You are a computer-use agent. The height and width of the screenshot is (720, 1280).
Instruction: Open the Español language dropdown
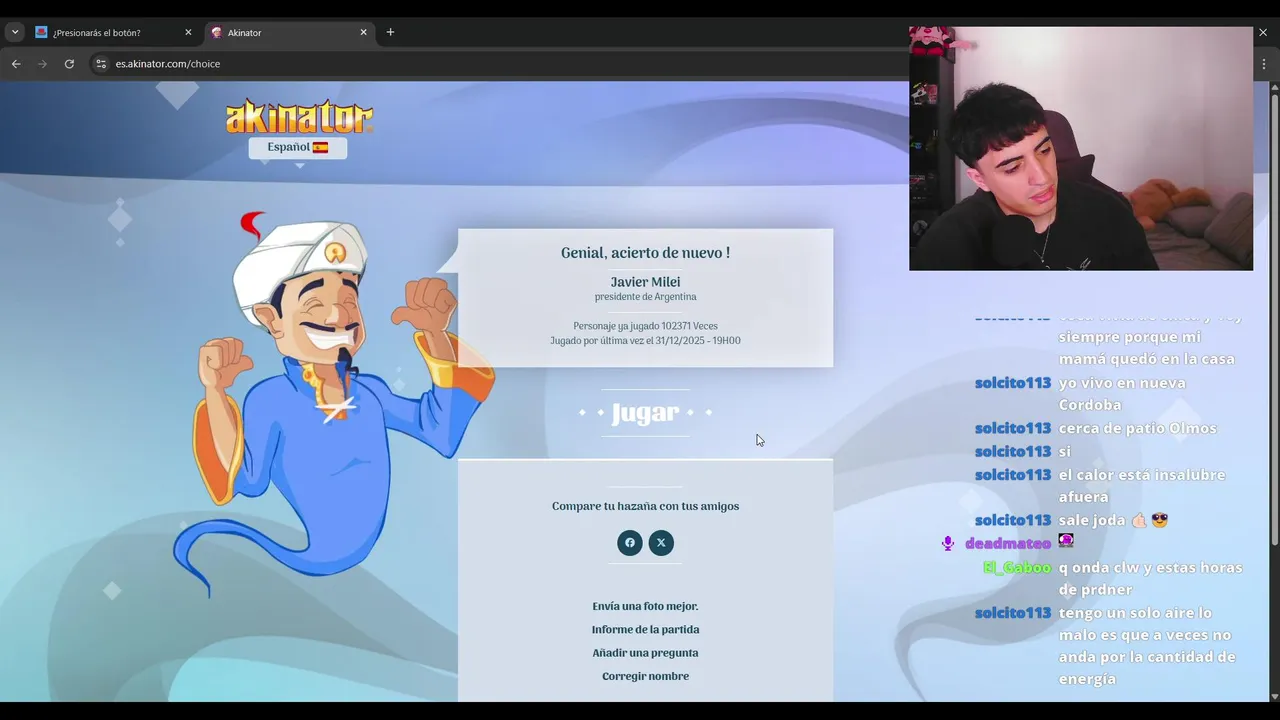coord(298,148)
